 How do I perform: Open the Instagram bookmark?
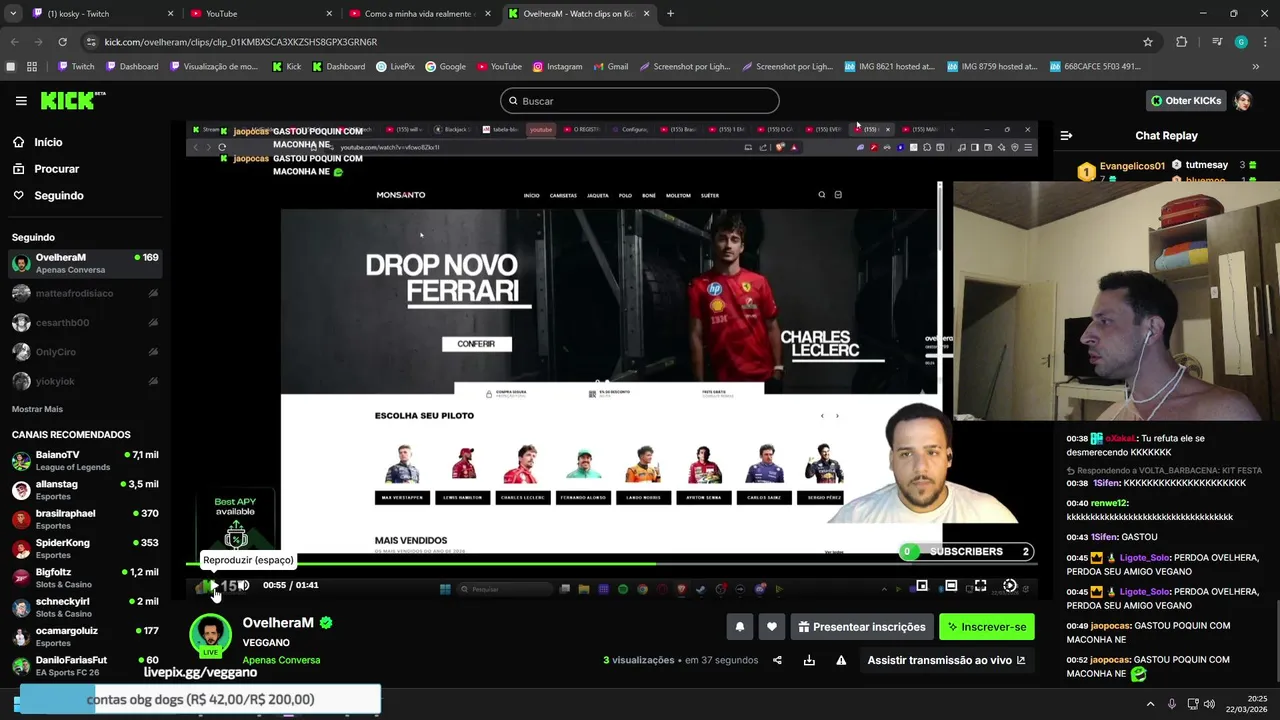pos(557,67)
